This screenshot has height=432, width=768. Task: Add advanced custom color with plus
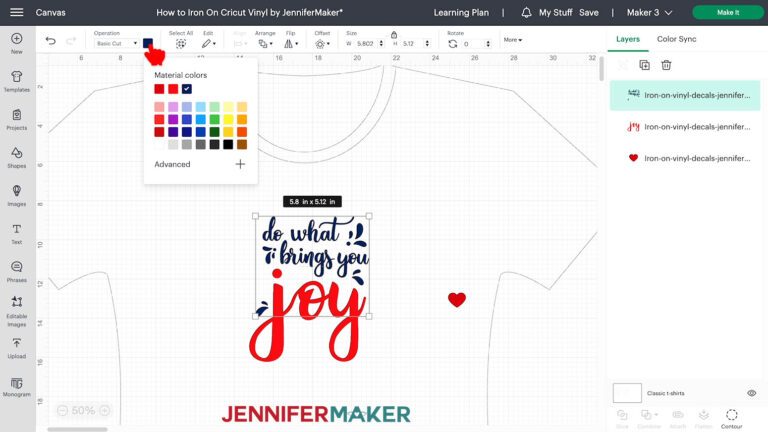pos(240,164)
